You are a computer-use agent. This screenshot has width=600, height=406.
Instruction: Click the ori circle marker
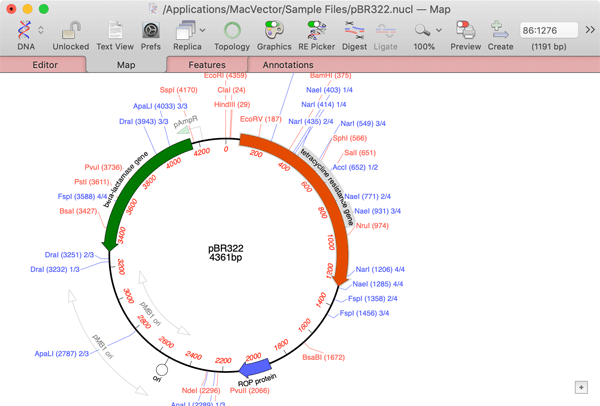click(162, 370)
